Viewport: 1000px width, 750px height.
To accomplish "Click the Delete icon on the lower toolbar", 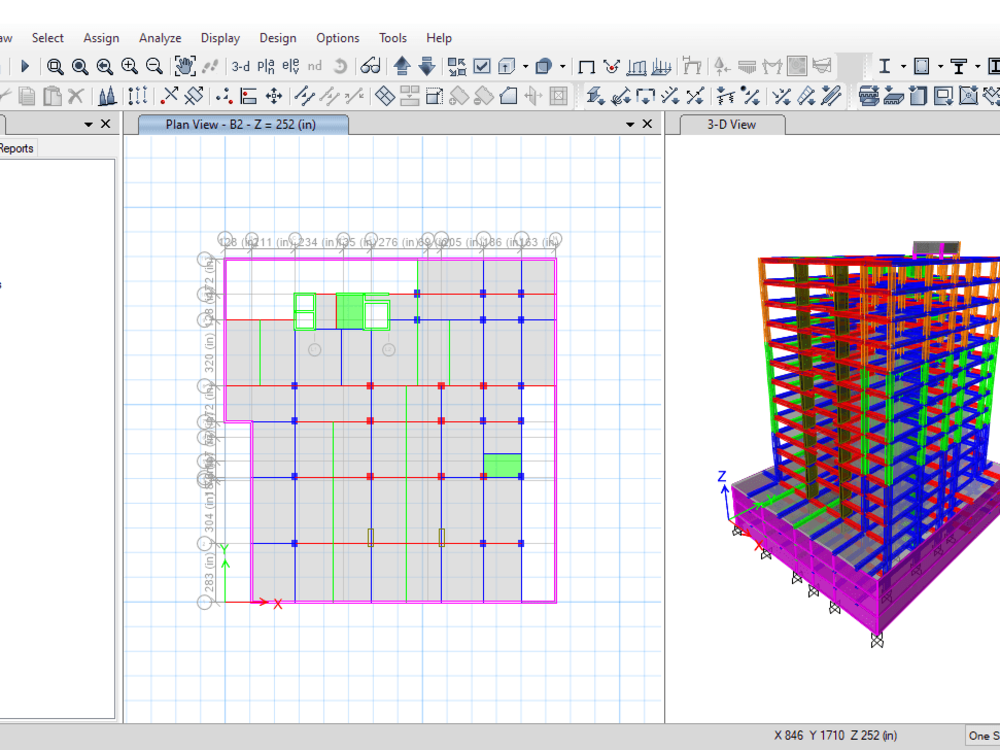I will tap(75, 95).
